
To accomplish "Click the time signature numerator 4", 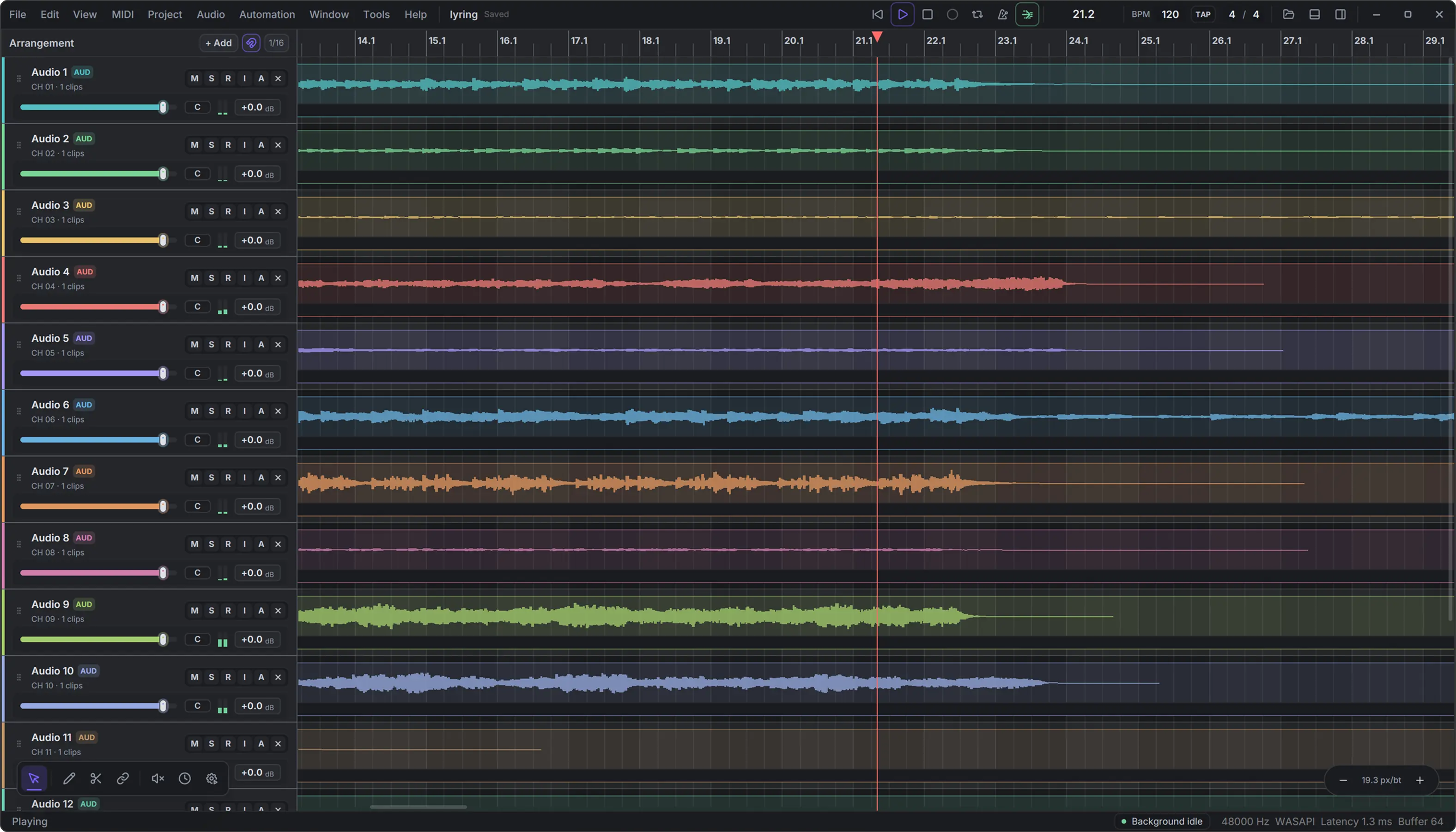I will [x=1232, y=14].
